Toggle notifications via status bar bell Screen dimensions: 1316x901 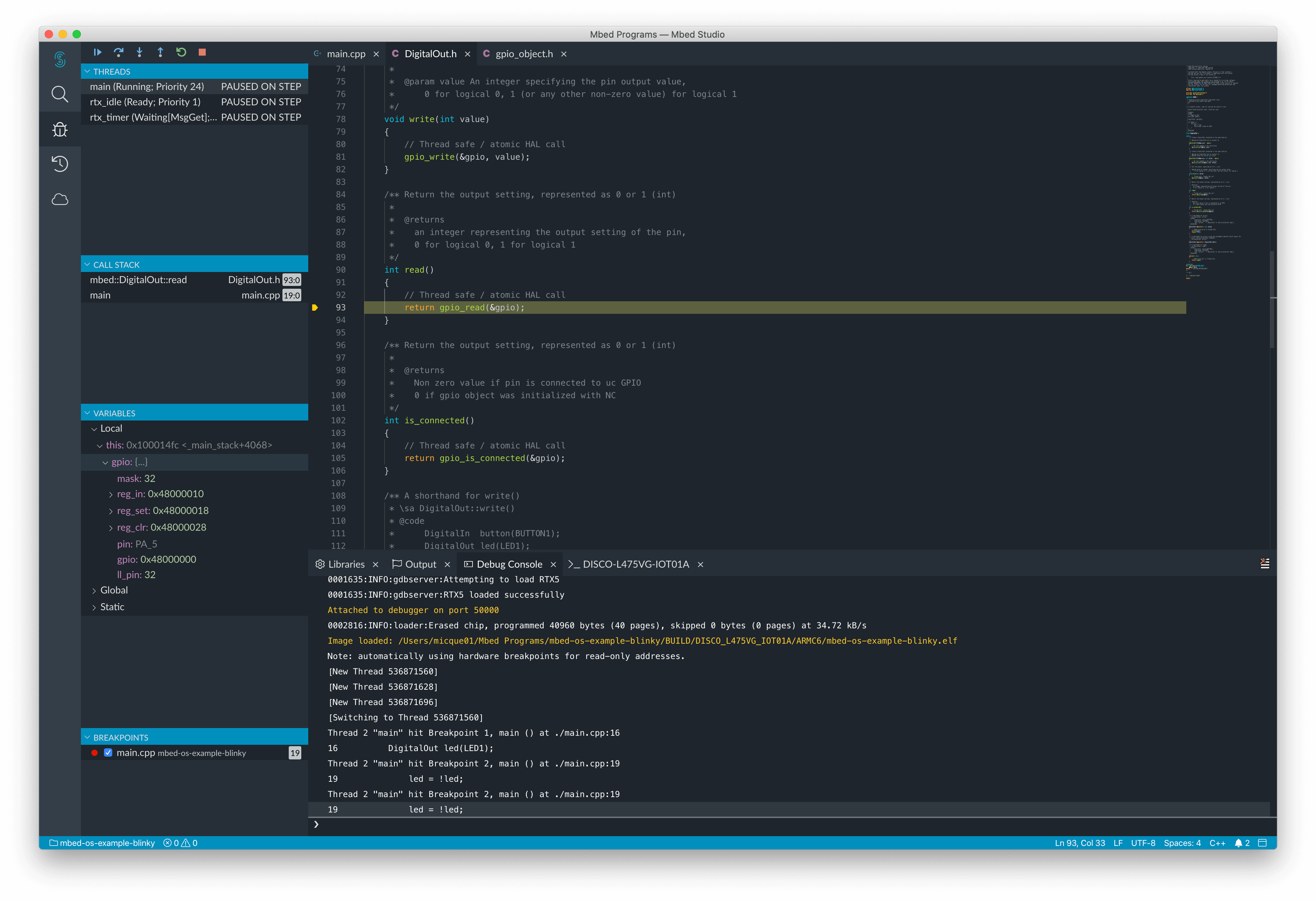1239,843
